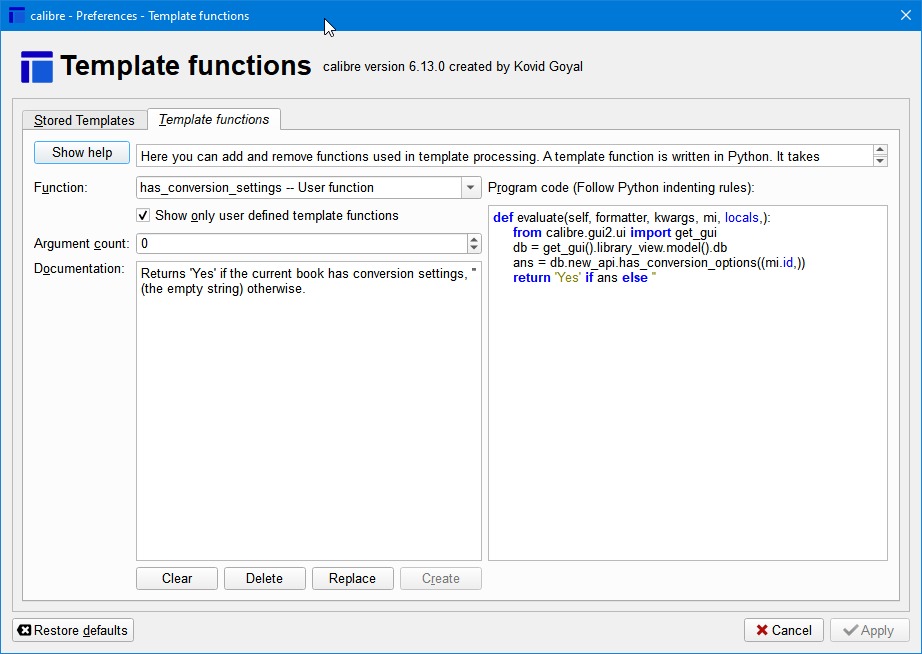The height and width of the screenshot is (654, 922).
Task: Click the "return 'Yes' if ans else ''" code line
Action: 584,278
